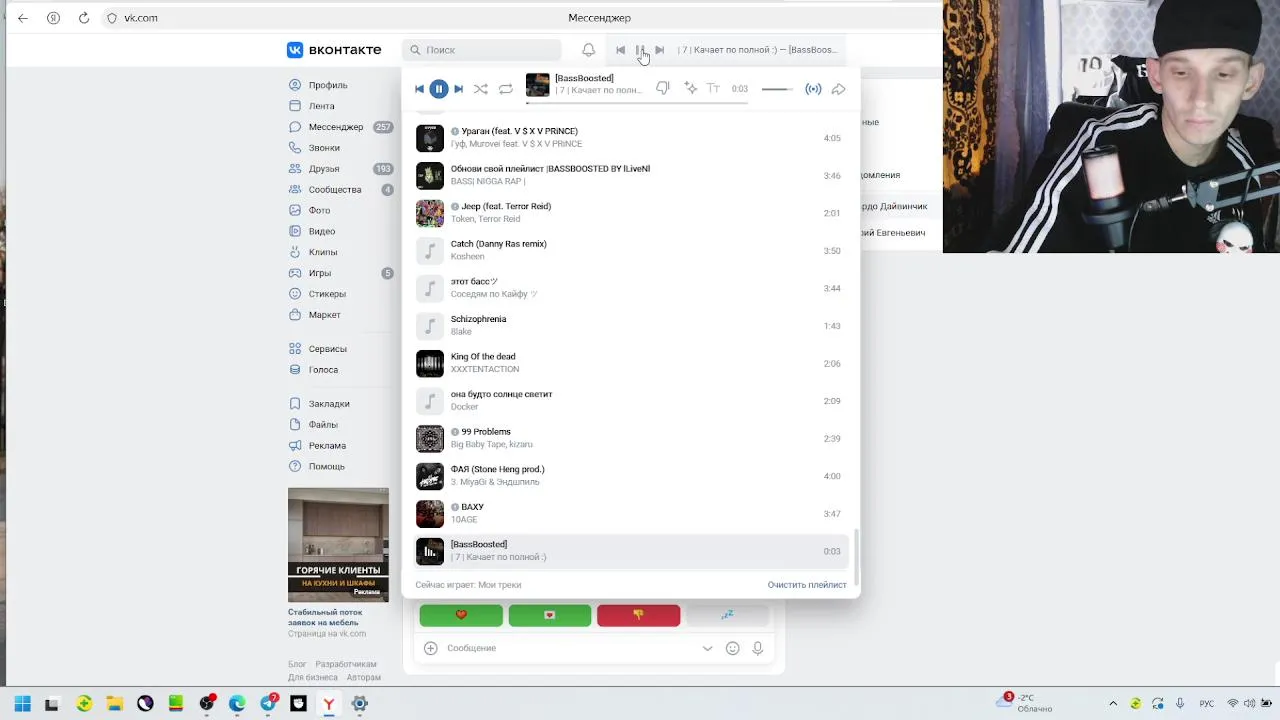
Task: Toggle broadcast audio to status icon
Action: click(813, 89)
